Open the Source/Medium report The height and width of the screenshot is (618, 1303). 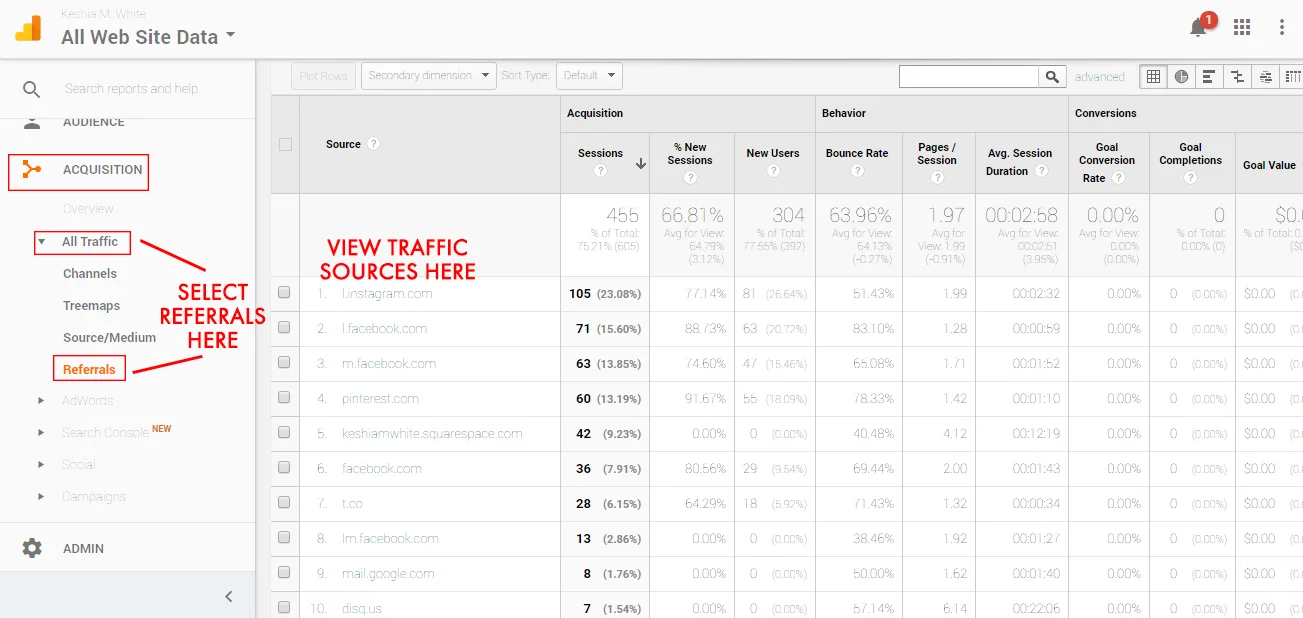pyautogui.click(x=109, y=338)
